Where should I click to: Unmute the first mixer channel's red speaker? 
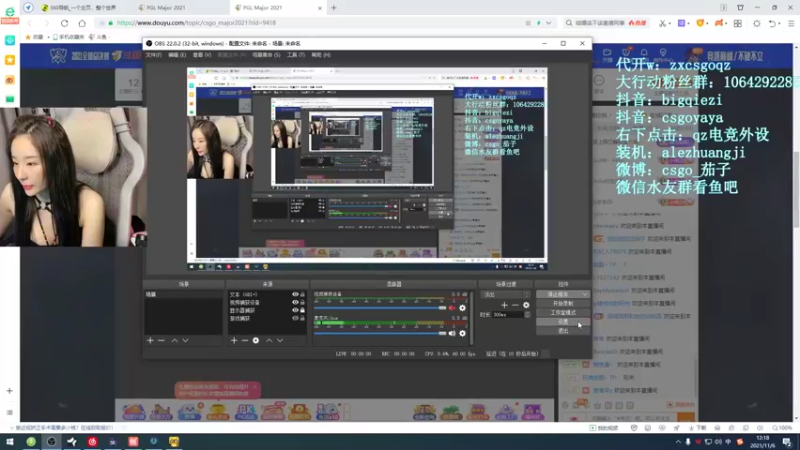click(x=452, y=308)
